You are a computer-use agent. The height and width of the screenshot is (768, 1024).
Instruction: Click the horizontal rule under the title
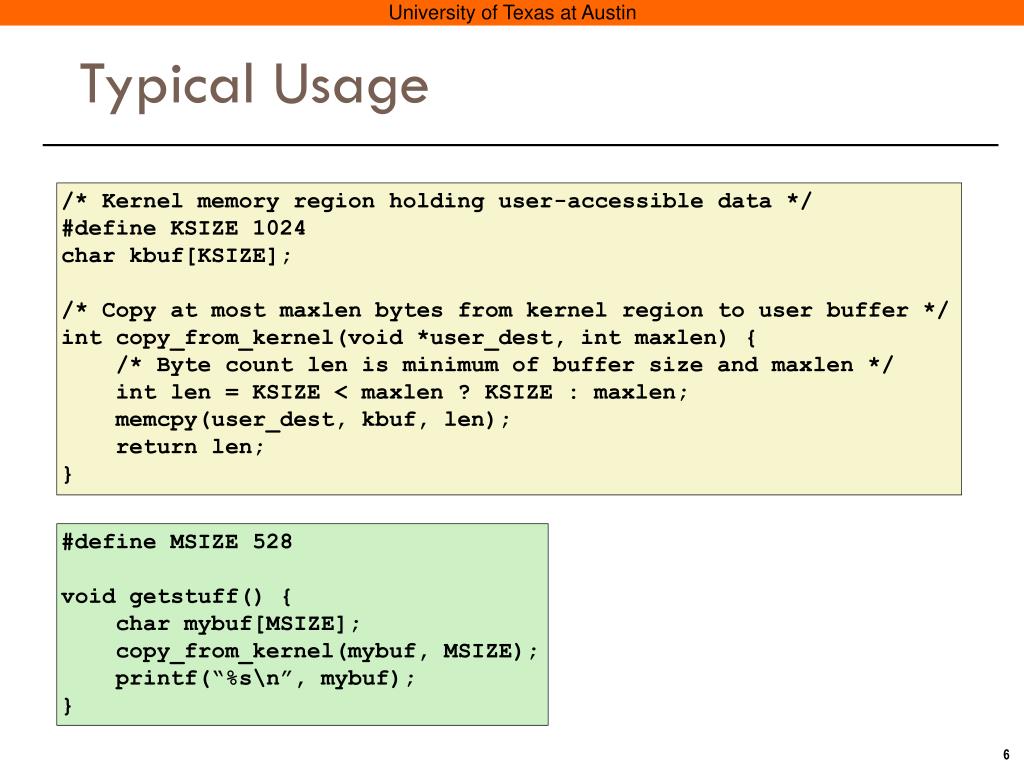click(x=520, y=146)
